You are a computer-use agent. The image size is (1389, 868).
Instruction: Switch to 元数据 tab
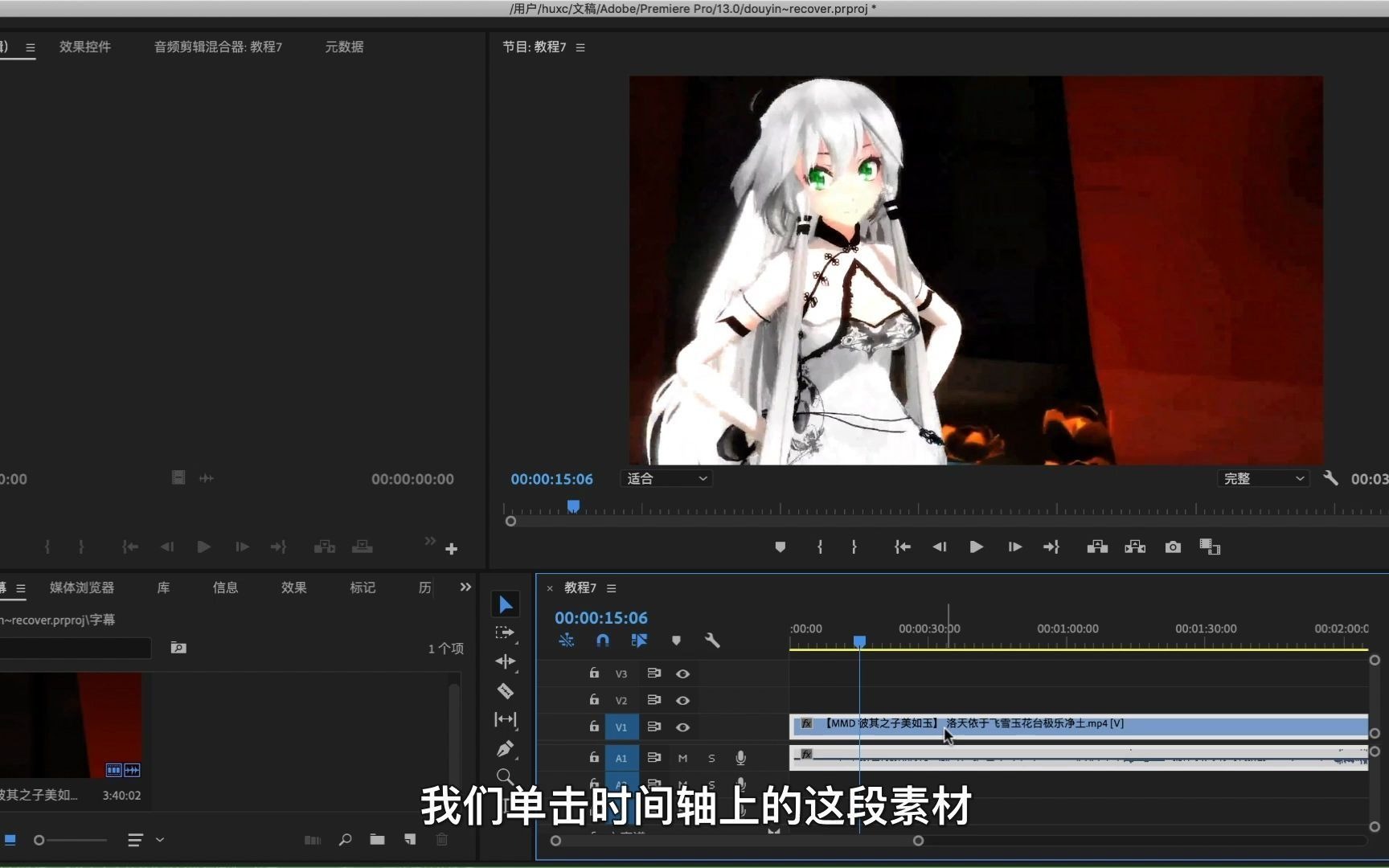pos(344,47)
